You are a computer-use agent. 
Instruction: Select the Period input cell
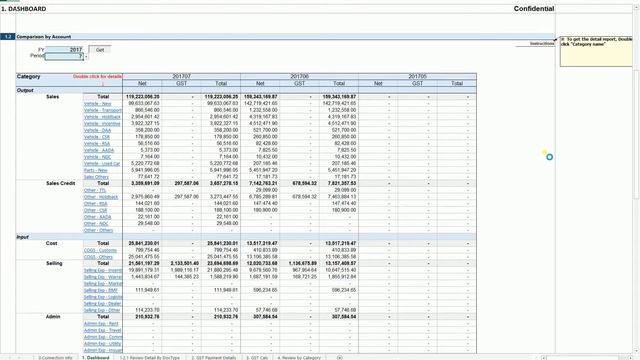point(64,56)
